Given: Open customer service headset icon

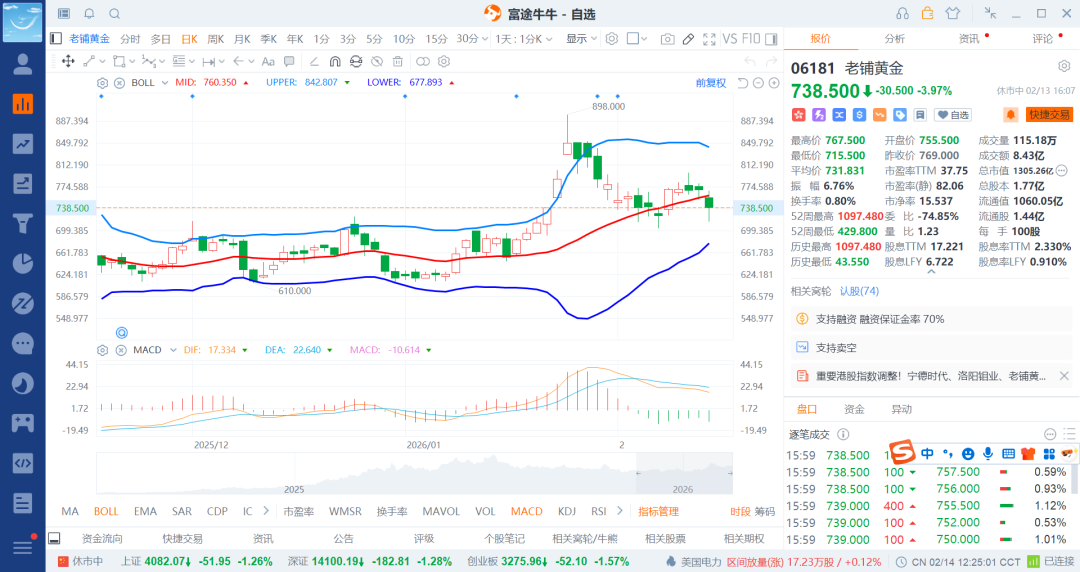Looking at the screenshot, I should pos(902,13).
